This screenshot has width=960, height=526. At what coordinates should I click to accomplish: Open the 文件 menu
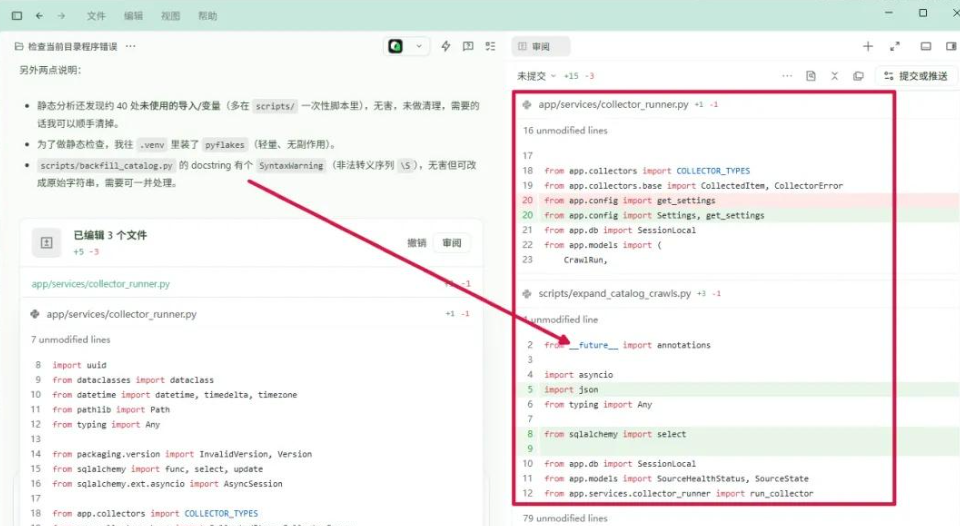pos(96,16)
